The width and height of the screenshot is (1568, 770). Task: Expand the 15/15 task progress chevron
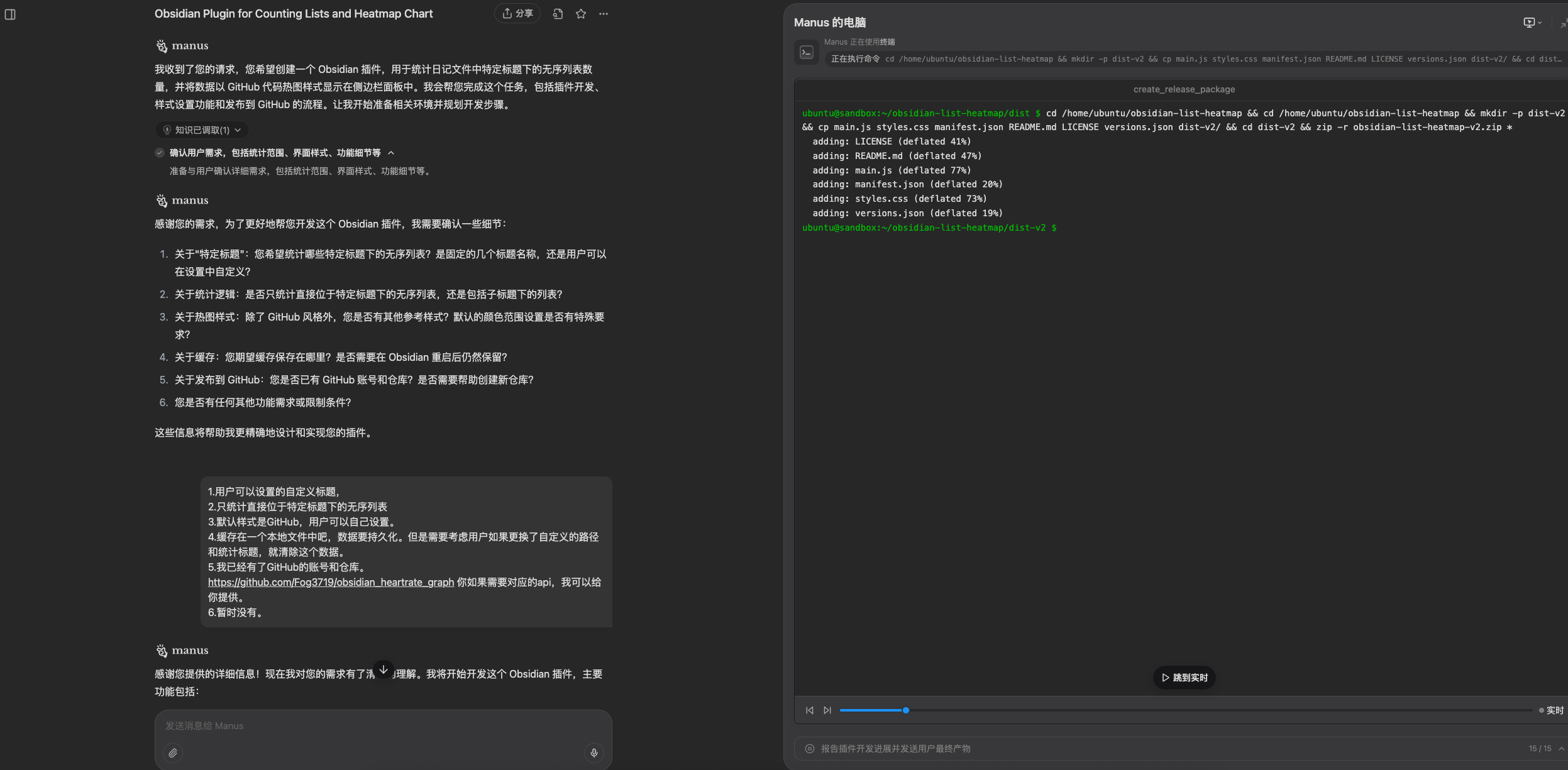point(1561,749)
